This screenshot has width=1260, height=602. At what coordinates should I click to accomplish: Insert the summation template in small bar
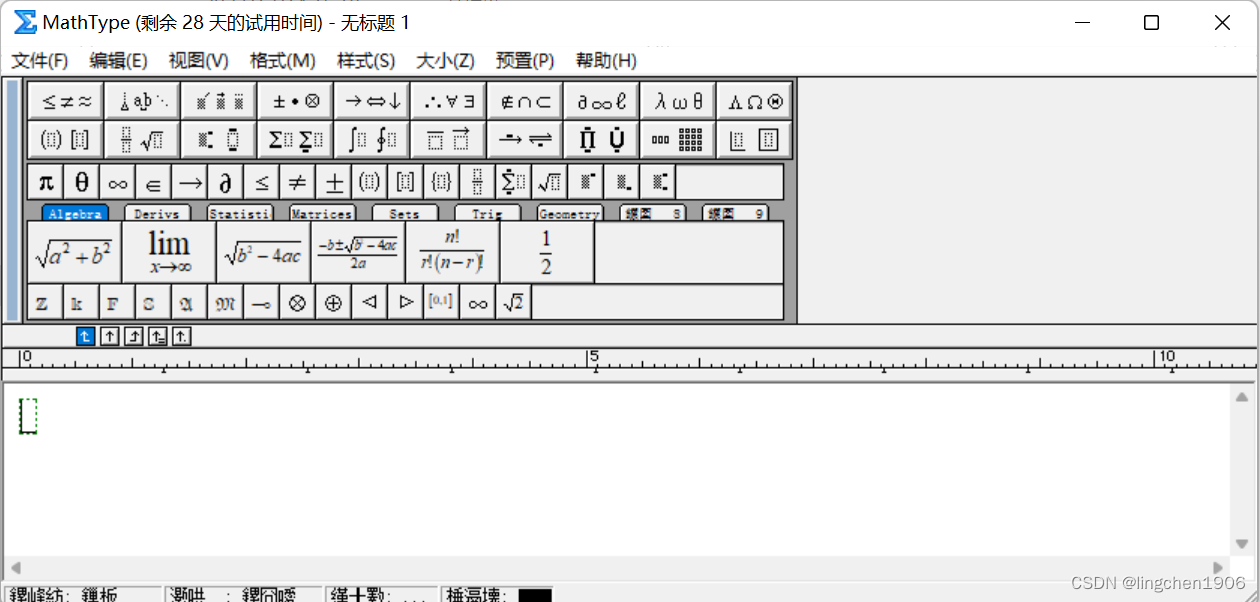[513, 182]
